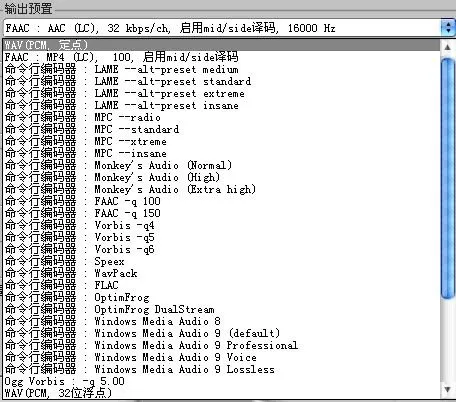
Task: Choose the Vorbis -q5 encoder entry
Action: tap(222, 237)
